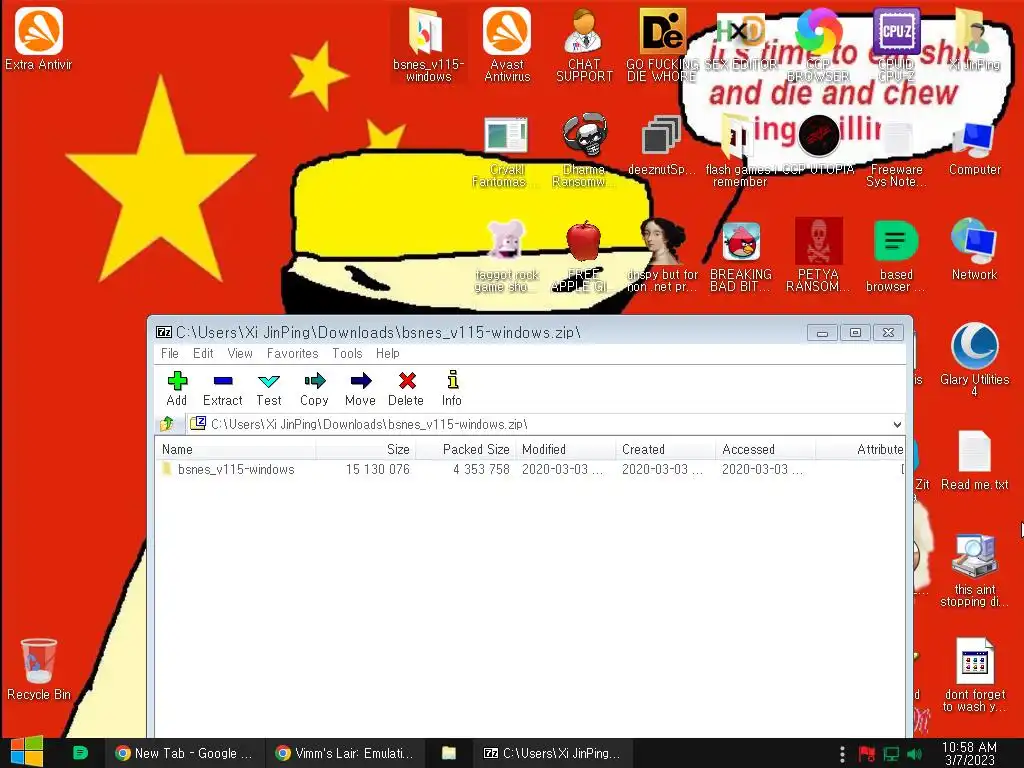Select dont forget to wash y file
The width and height of the screenshot is (1024, 768).
(x=974, y=675)
